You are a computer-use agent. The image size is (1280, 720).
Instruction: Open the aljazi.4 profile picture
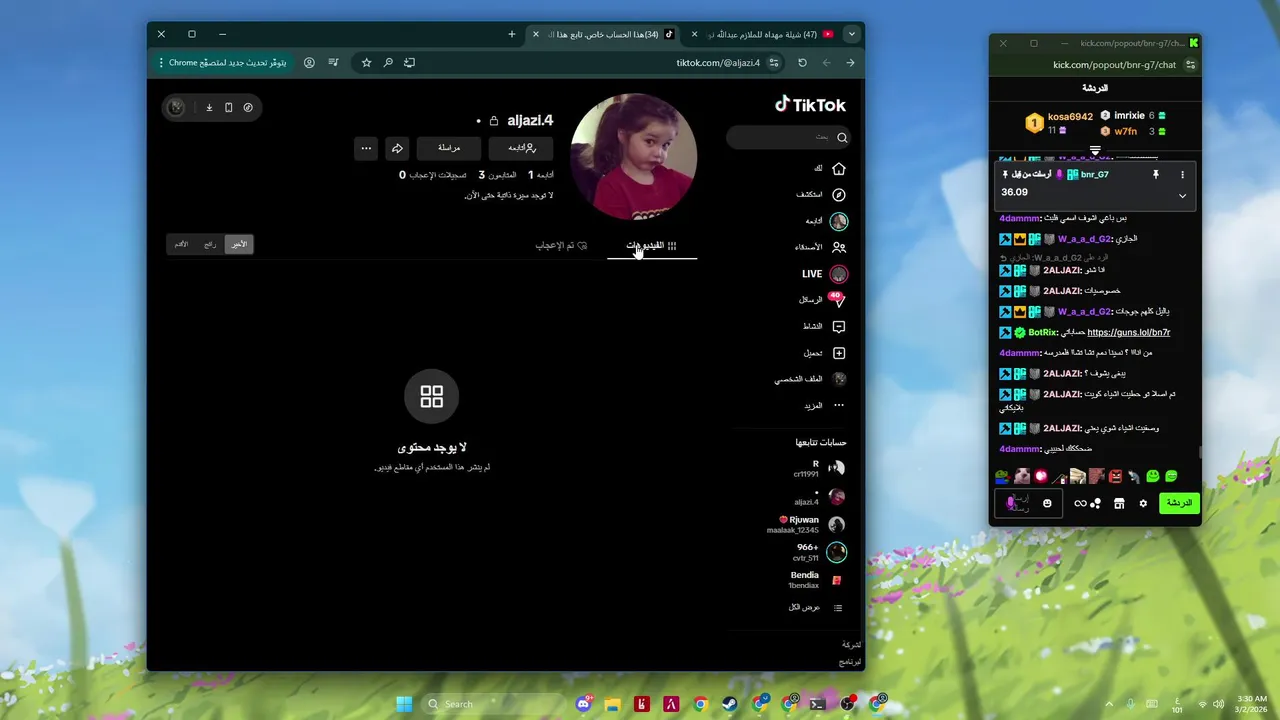(x=633, y=157)
